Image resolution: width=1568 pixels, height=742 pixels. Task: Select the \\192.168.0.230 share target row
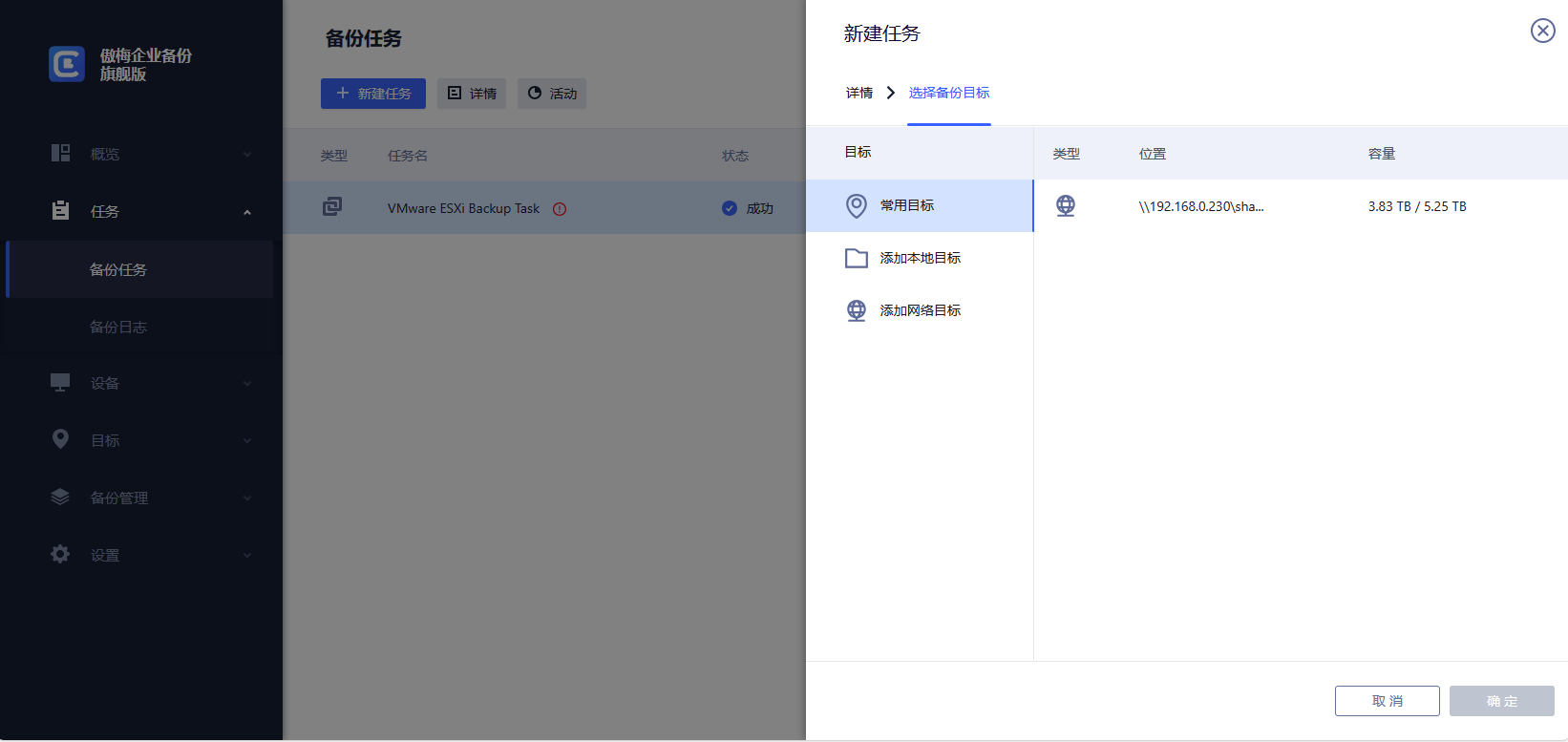[x=1299, y=206]
